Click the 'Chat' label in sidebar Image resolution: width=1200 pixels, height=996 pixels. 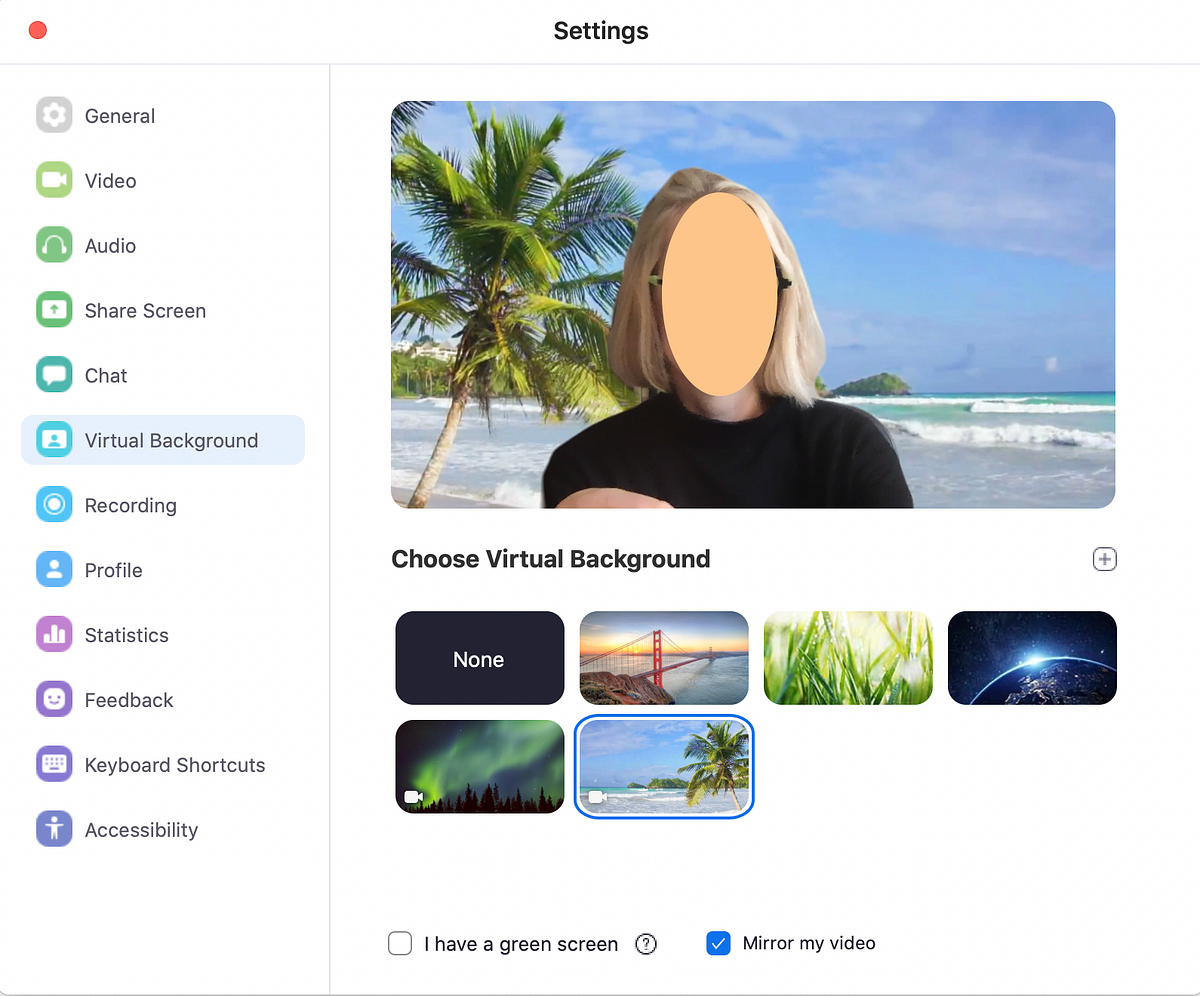(x=106, y=376)
